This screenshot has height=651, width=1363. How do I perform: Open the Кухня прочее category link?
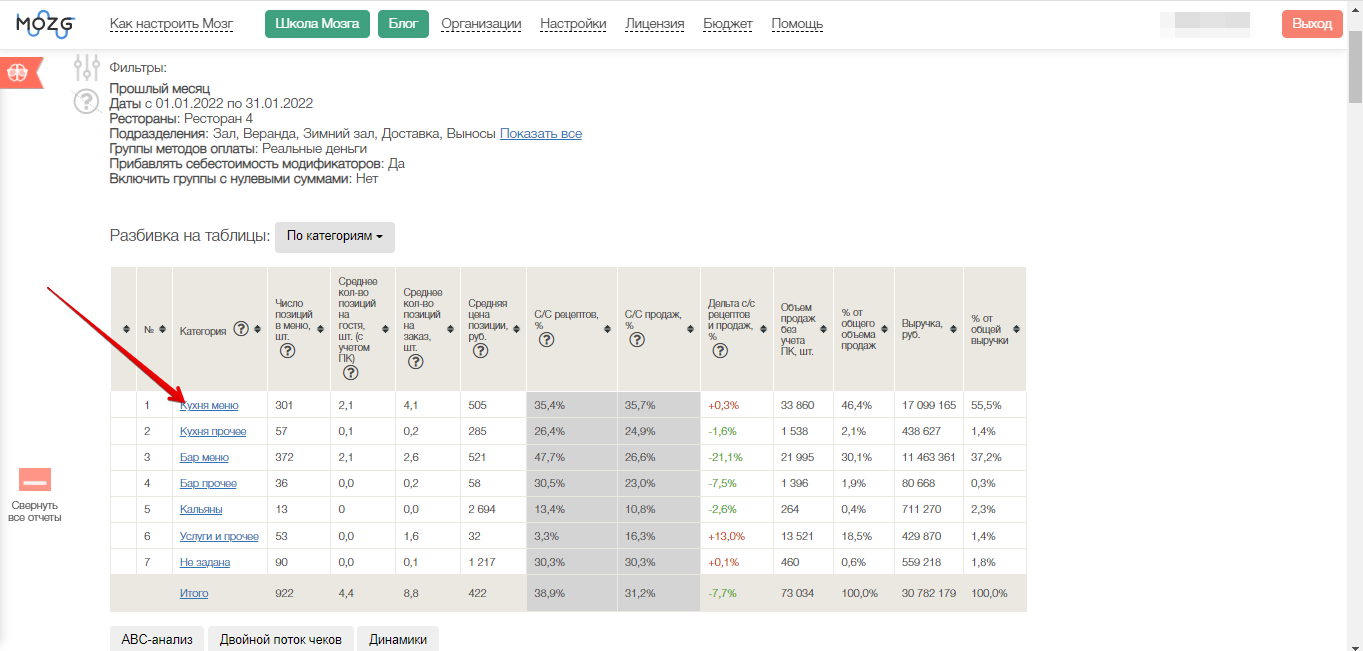tap(213, 431)
